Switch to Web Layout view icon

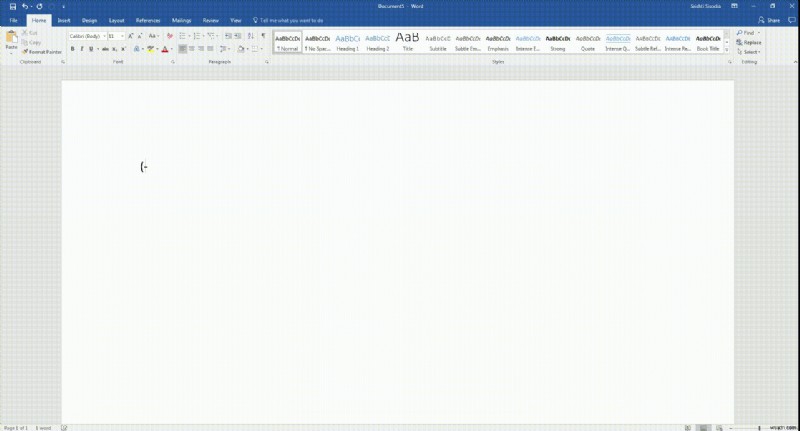719,427
